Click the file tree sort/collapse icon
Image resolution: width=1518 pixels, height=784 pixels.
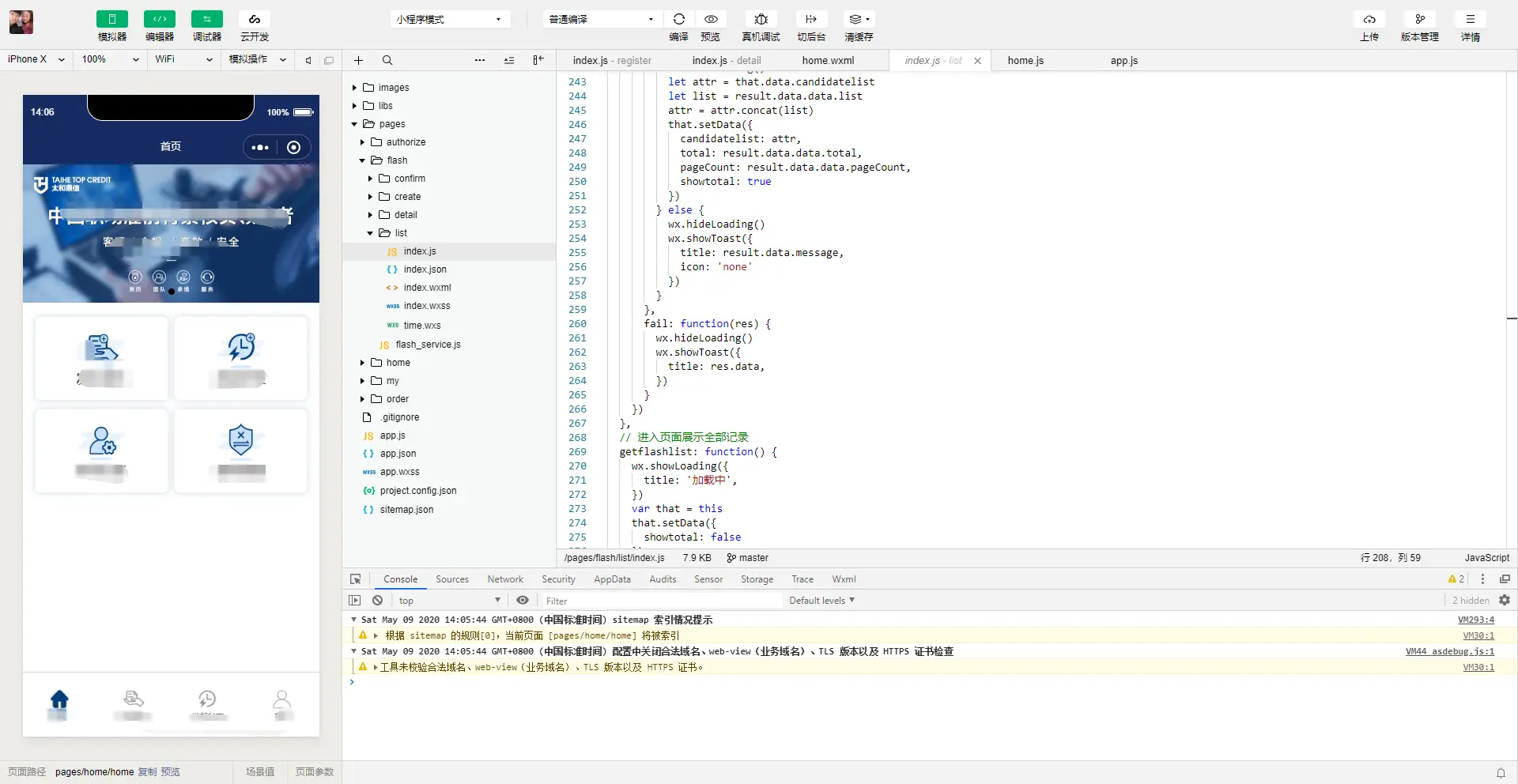[x=509, y=60]
